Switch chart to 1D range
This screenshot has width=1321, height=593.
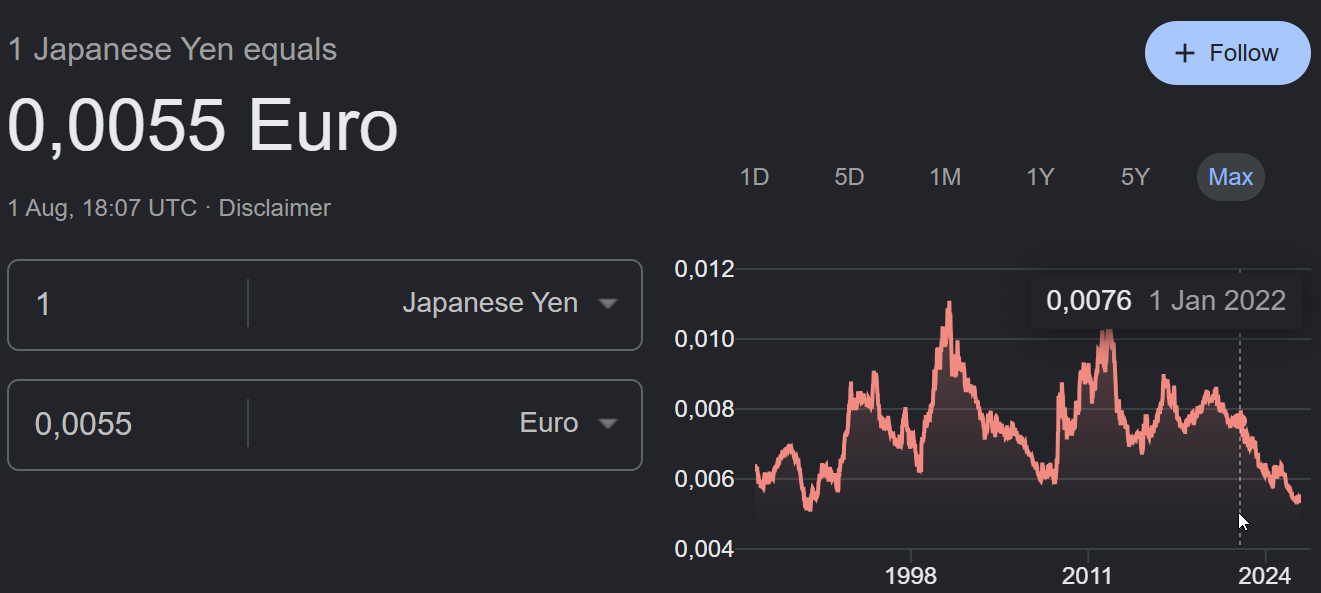(754, 177)
